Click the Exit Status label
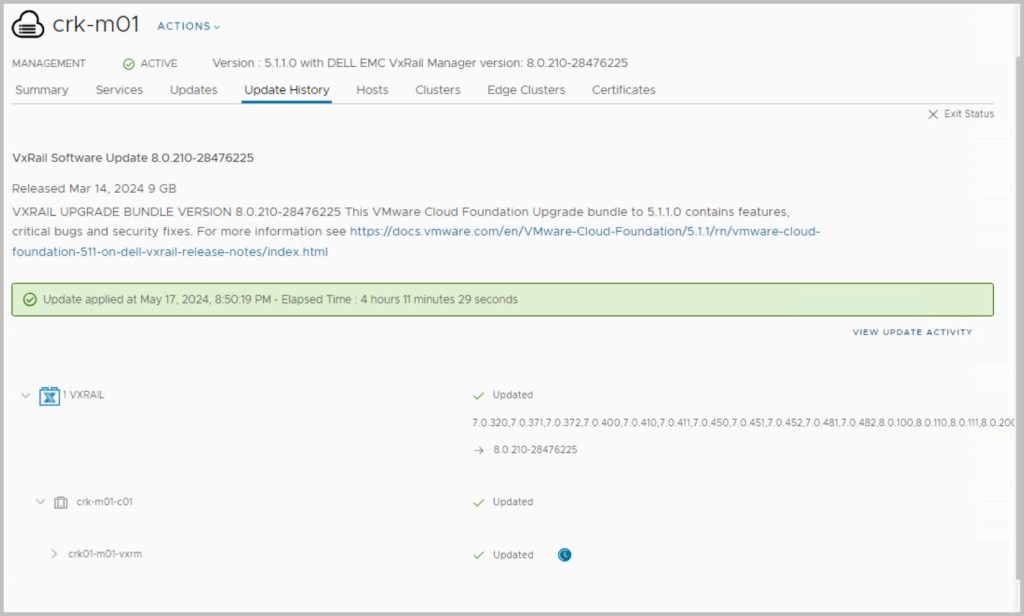 pos(969,114)
